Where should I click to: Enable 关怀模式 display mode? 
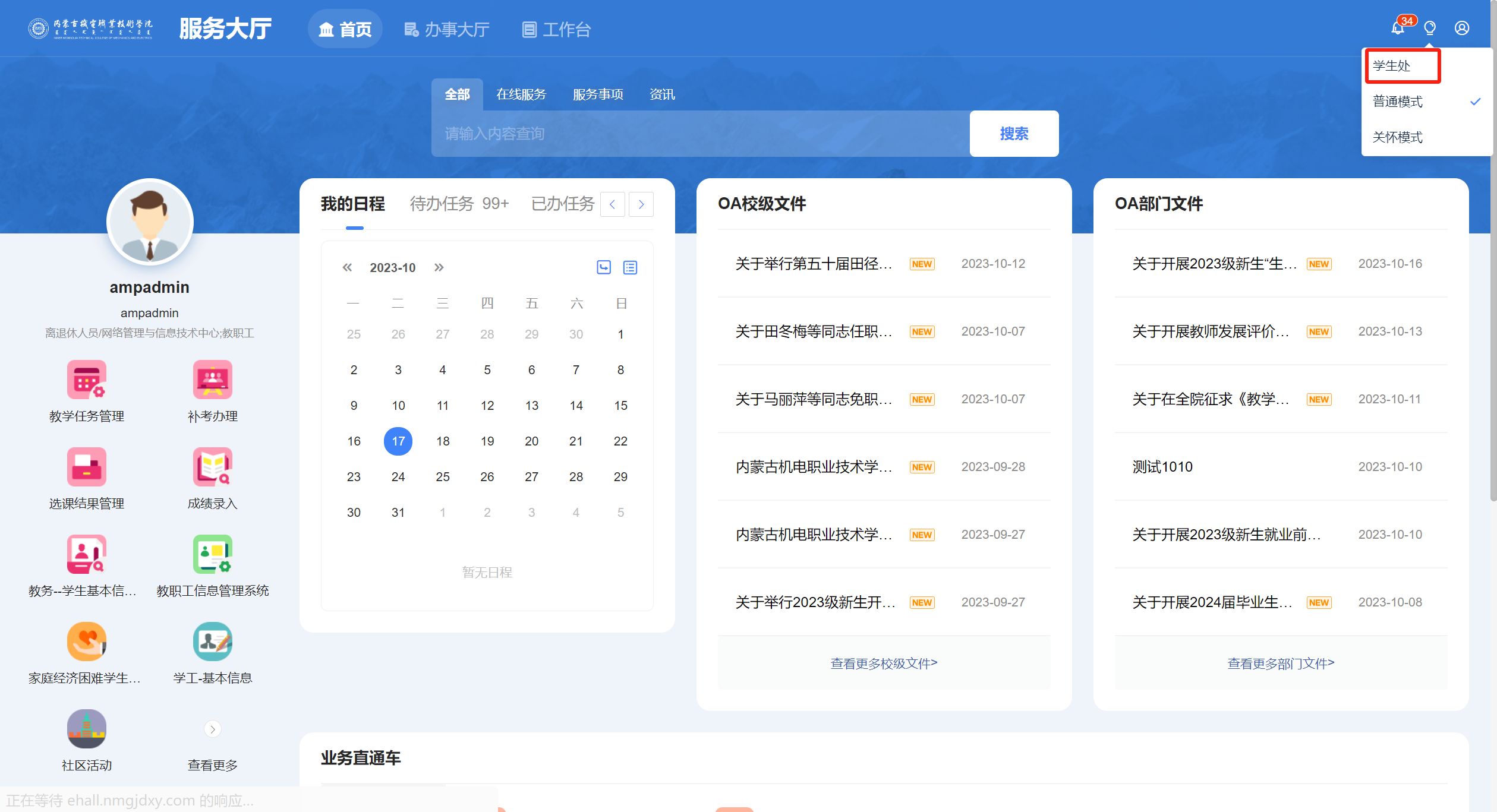(1398, 137)
